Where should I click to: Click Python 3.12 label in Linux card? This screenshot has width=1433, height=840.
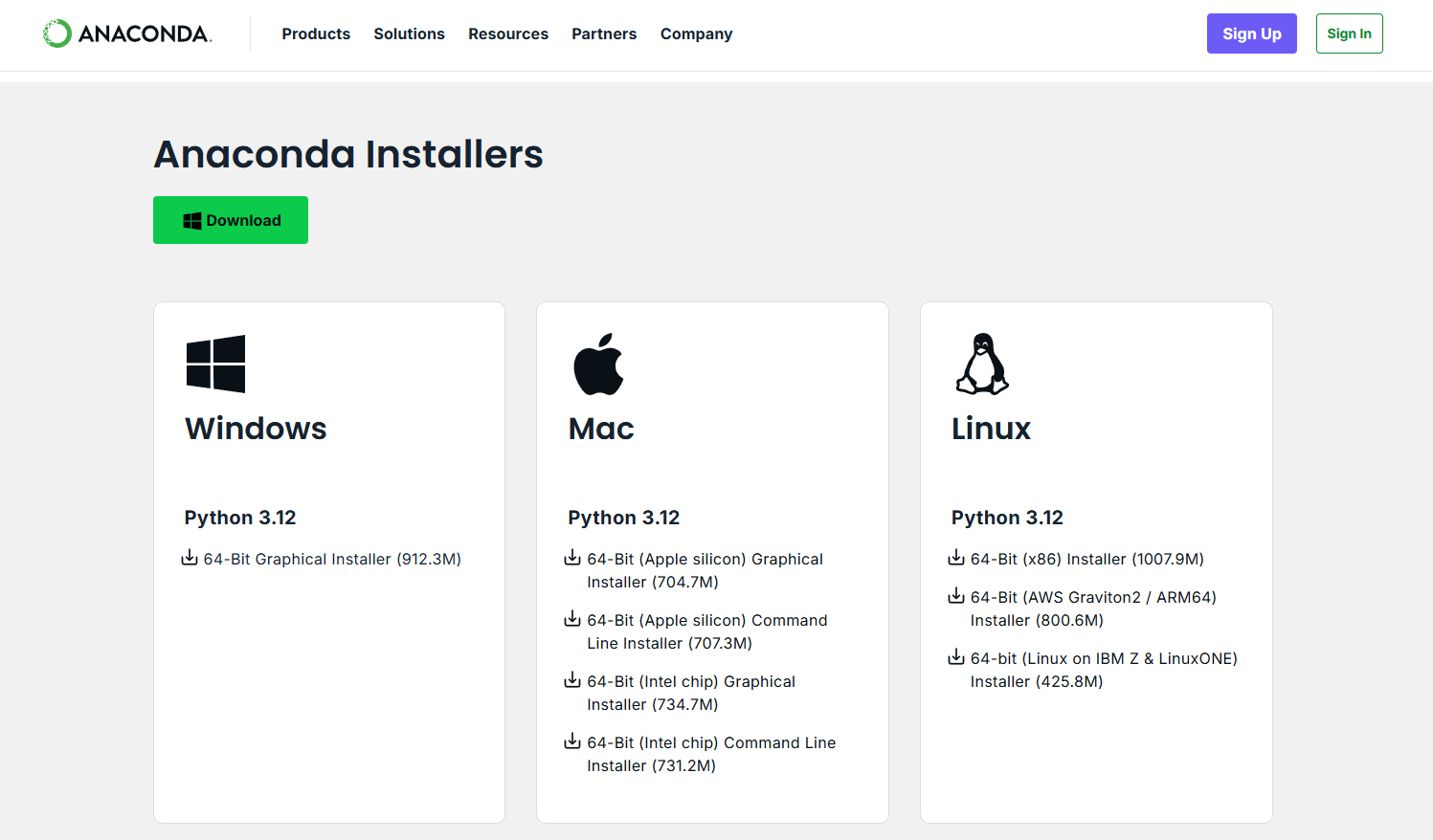[1007, 518]
